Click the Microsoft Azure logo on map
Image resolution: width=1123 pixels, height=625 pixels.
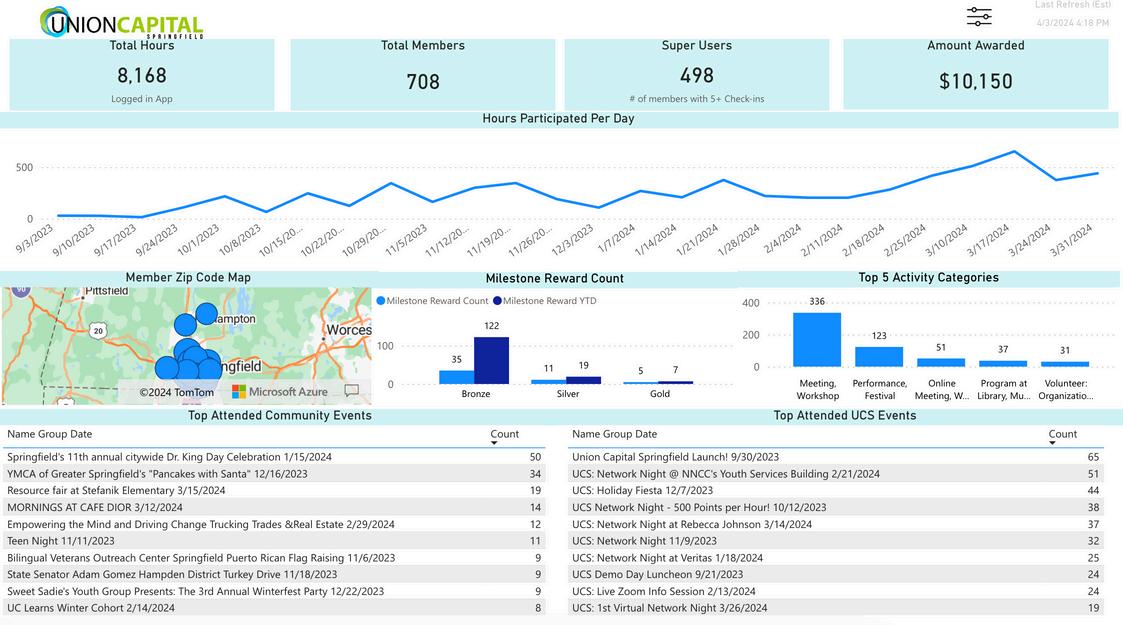(x=279, y=392)
